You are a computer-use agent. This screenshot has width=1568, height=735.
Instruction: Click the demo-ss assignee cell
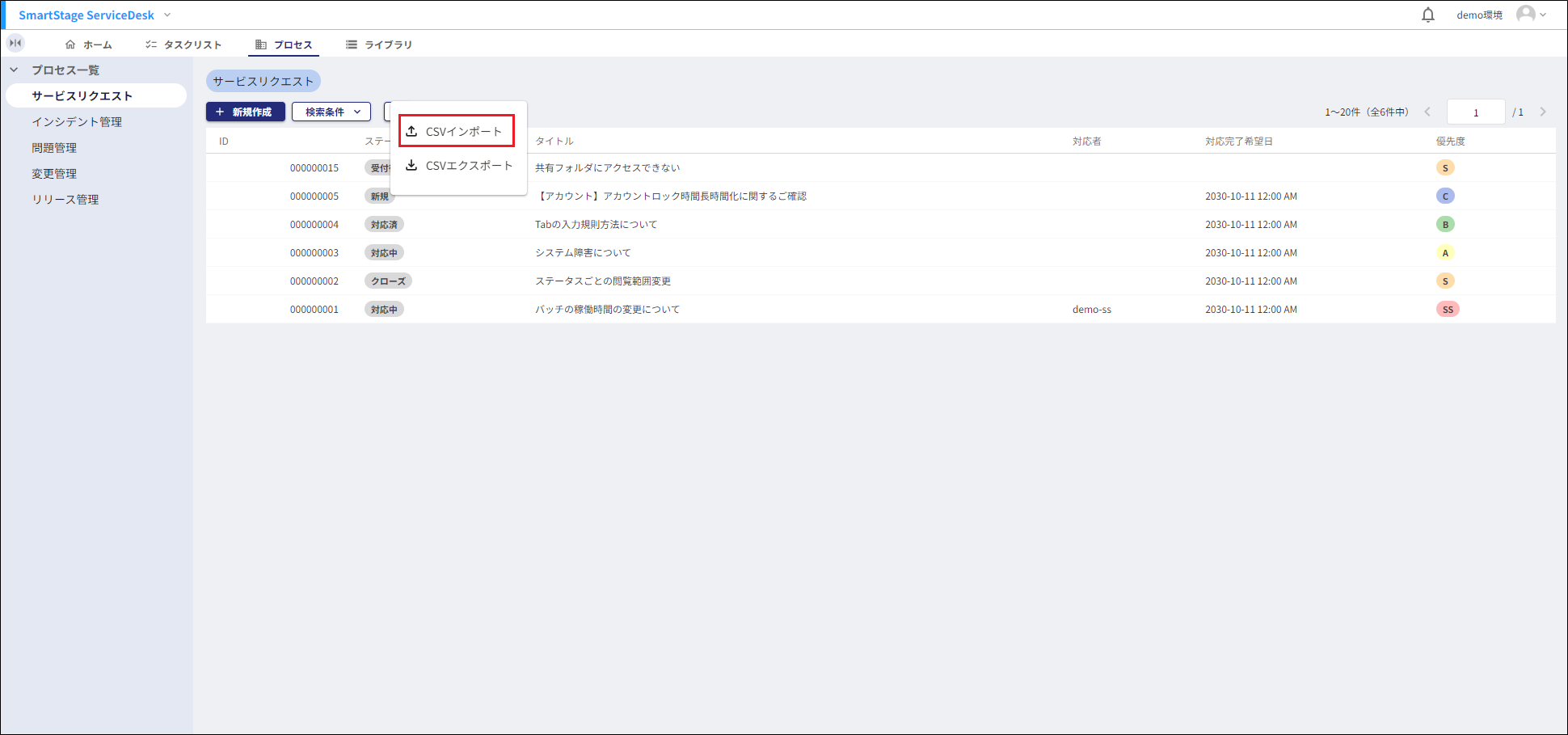click(1092, 309)
